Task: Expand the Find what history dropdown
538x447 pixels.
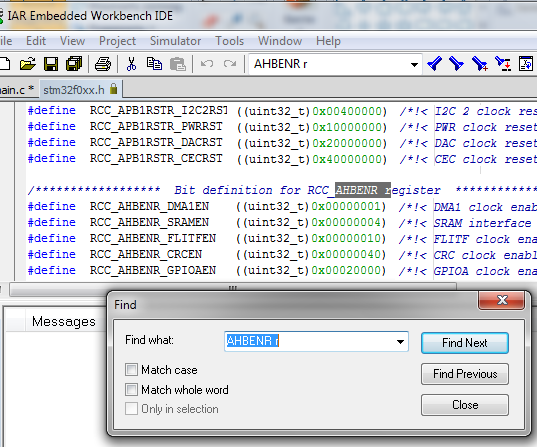Action: [400, 342]
